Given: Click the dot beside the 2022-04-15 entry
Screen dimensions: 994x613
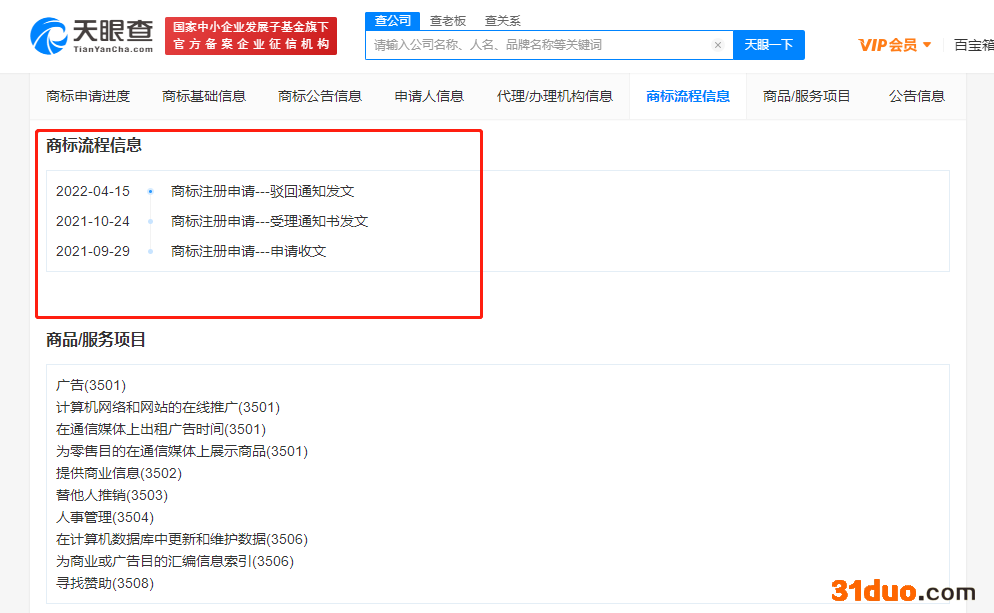Looking at the screenshot, I should (x=151, y=191).
